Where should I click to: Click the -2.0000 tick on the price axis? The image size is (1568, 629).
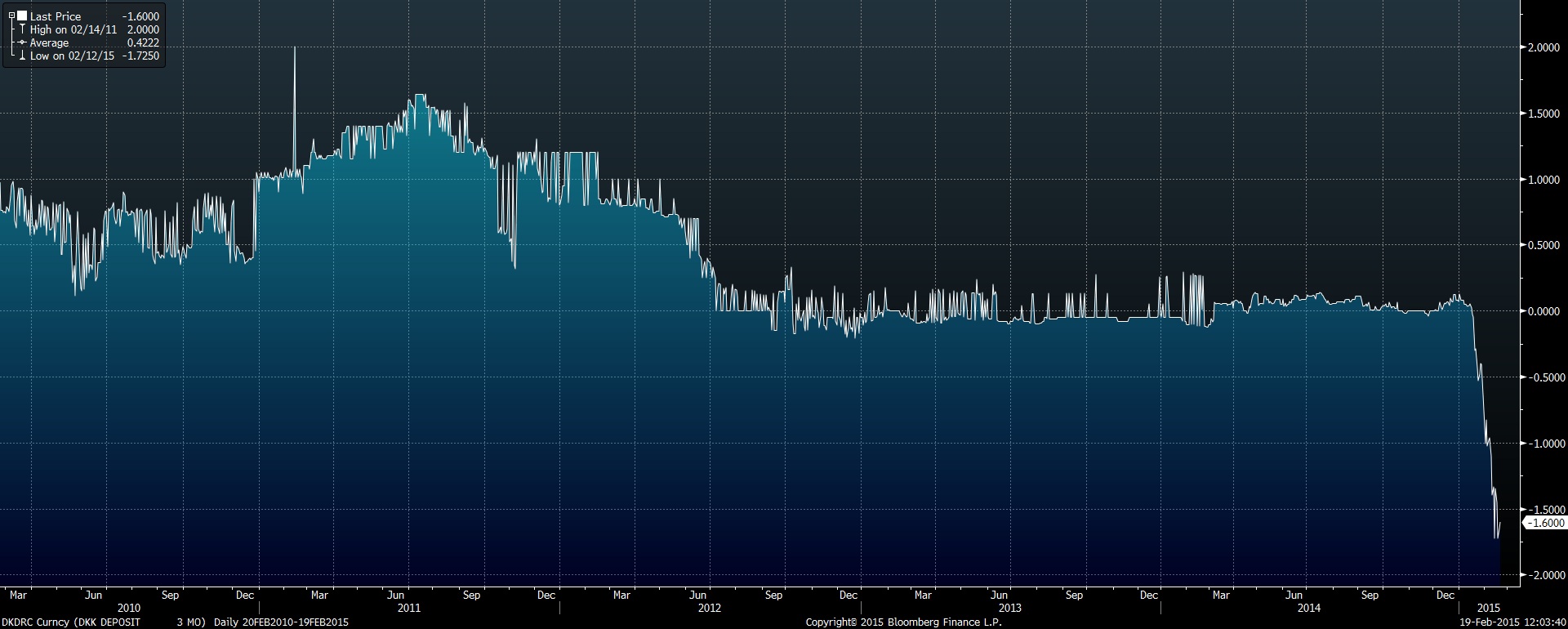[x=1543, y=575]
